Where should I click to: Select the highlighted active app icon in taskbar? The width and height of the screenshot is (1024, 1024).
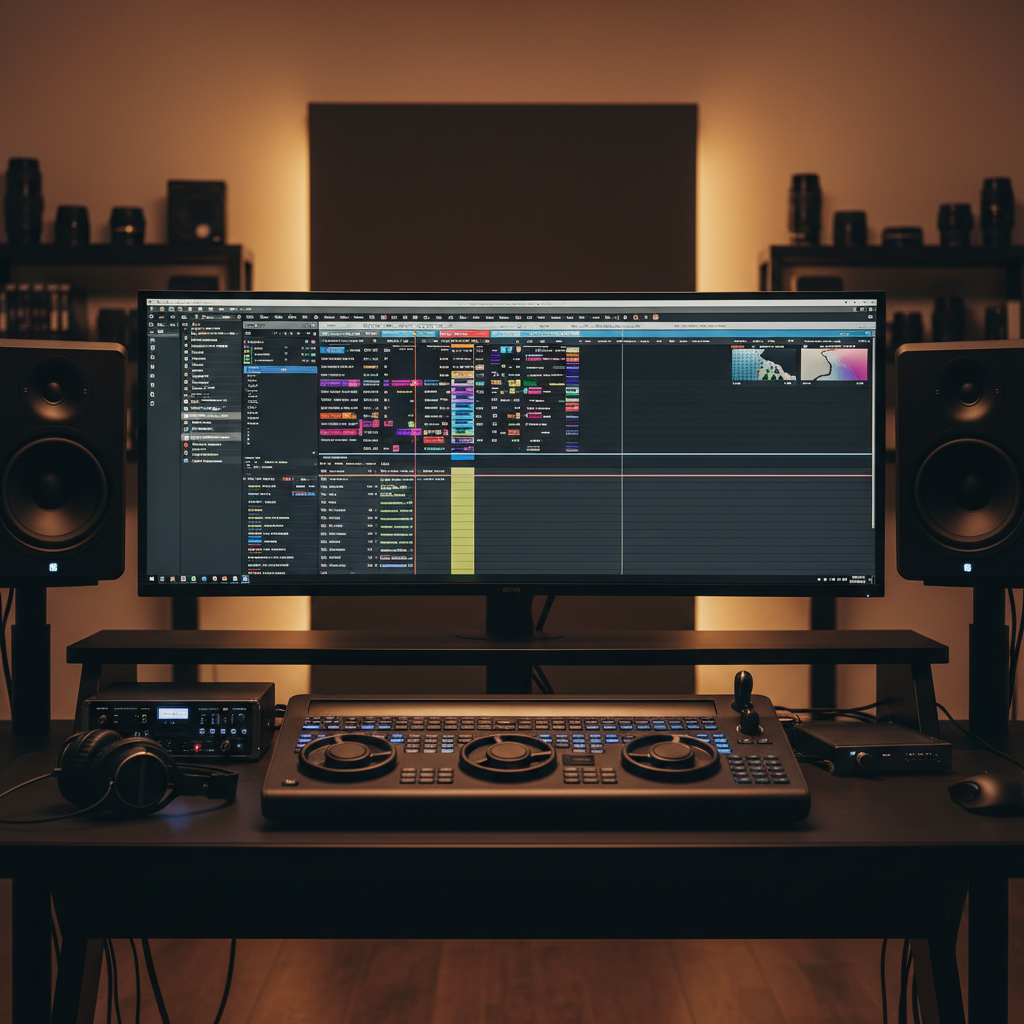246,579
